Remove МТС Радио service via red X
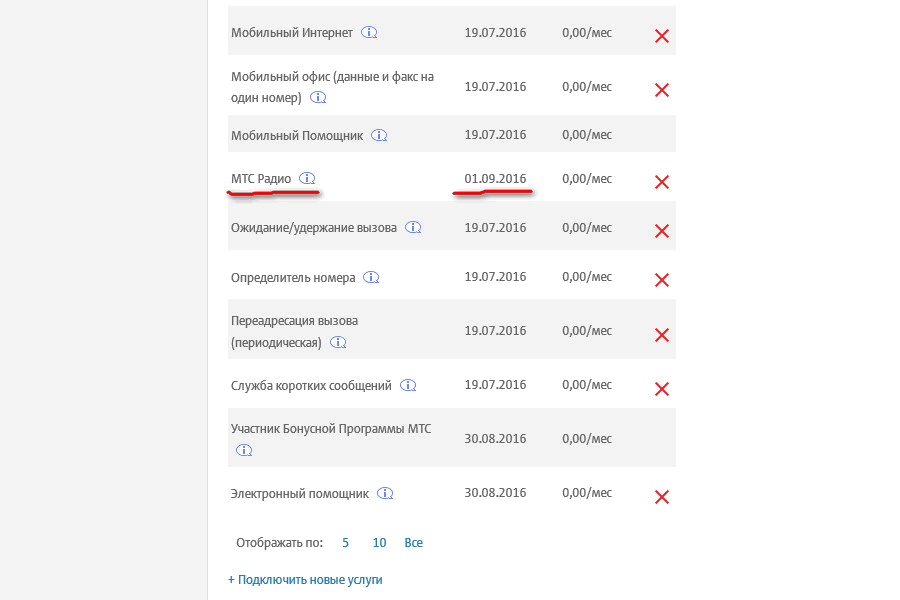The image size is (900, 600). tap(661, 182)
